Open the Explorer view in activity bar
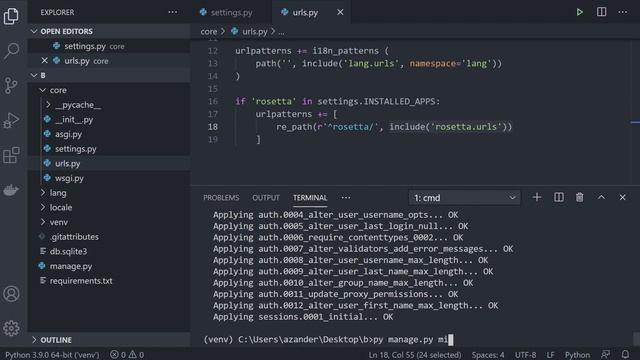Screen dimensions: 640x360 pyautogui.click(x=11, y=16)
